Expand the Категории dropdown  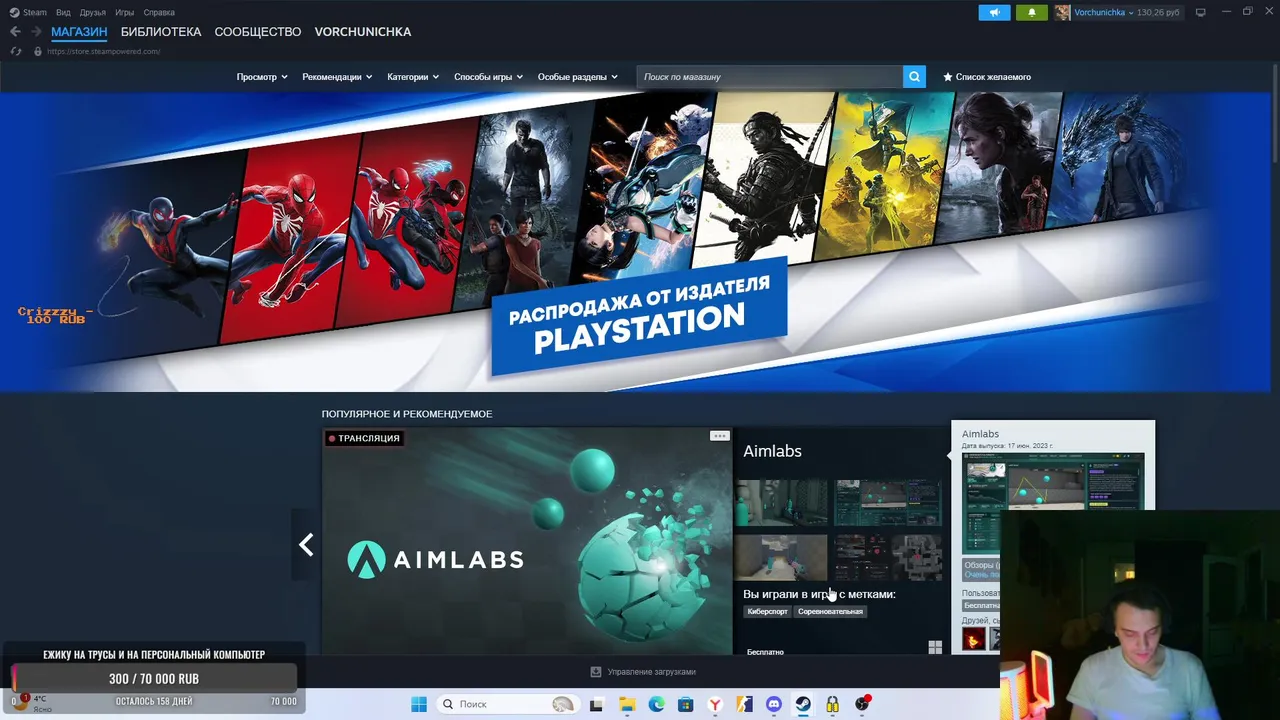[x=413, y=77]
